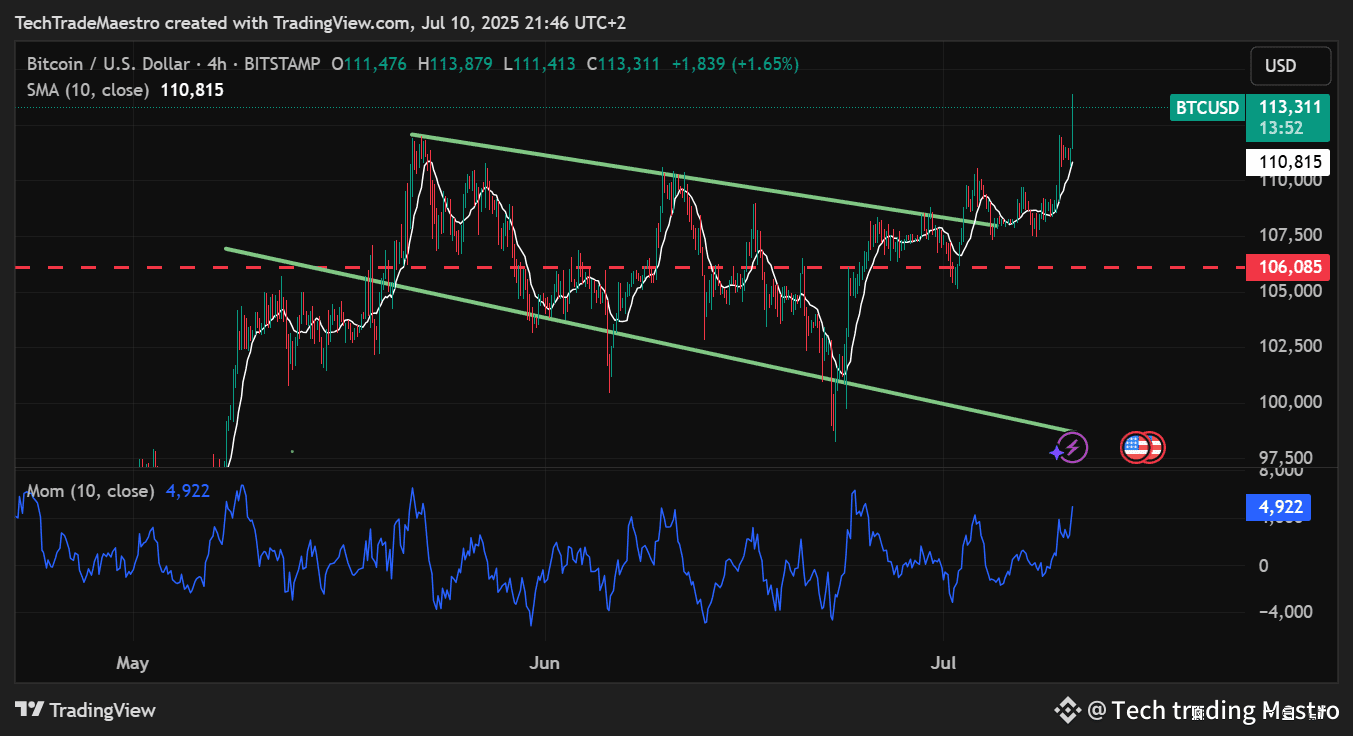Image resolution: width=1353 pixels, height=736 pixels.
Task: Click the 102,500 price axis label
Action: coord(1290,347)
